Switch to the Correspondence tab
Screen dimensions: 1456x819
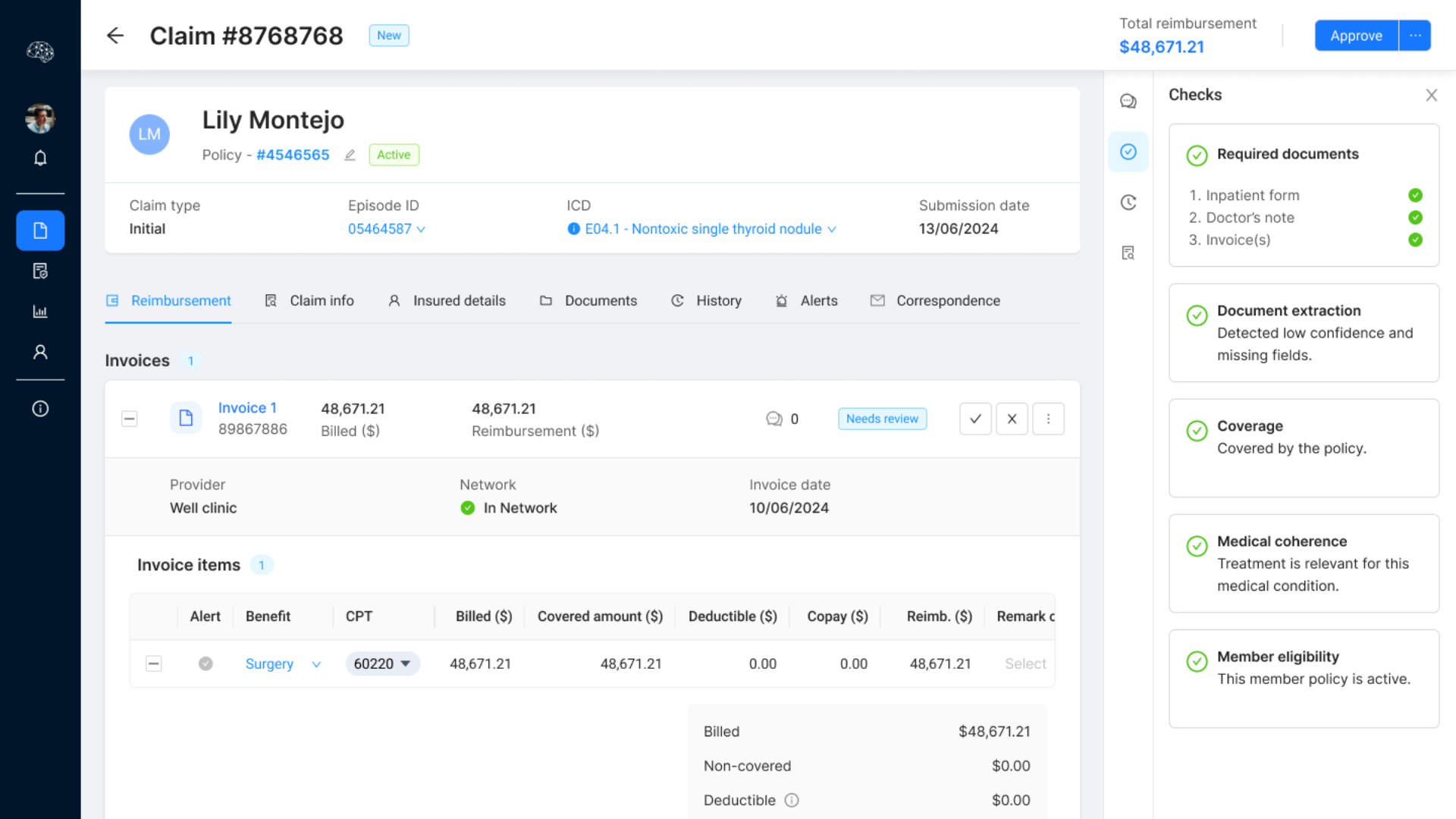tap(936, 301)
